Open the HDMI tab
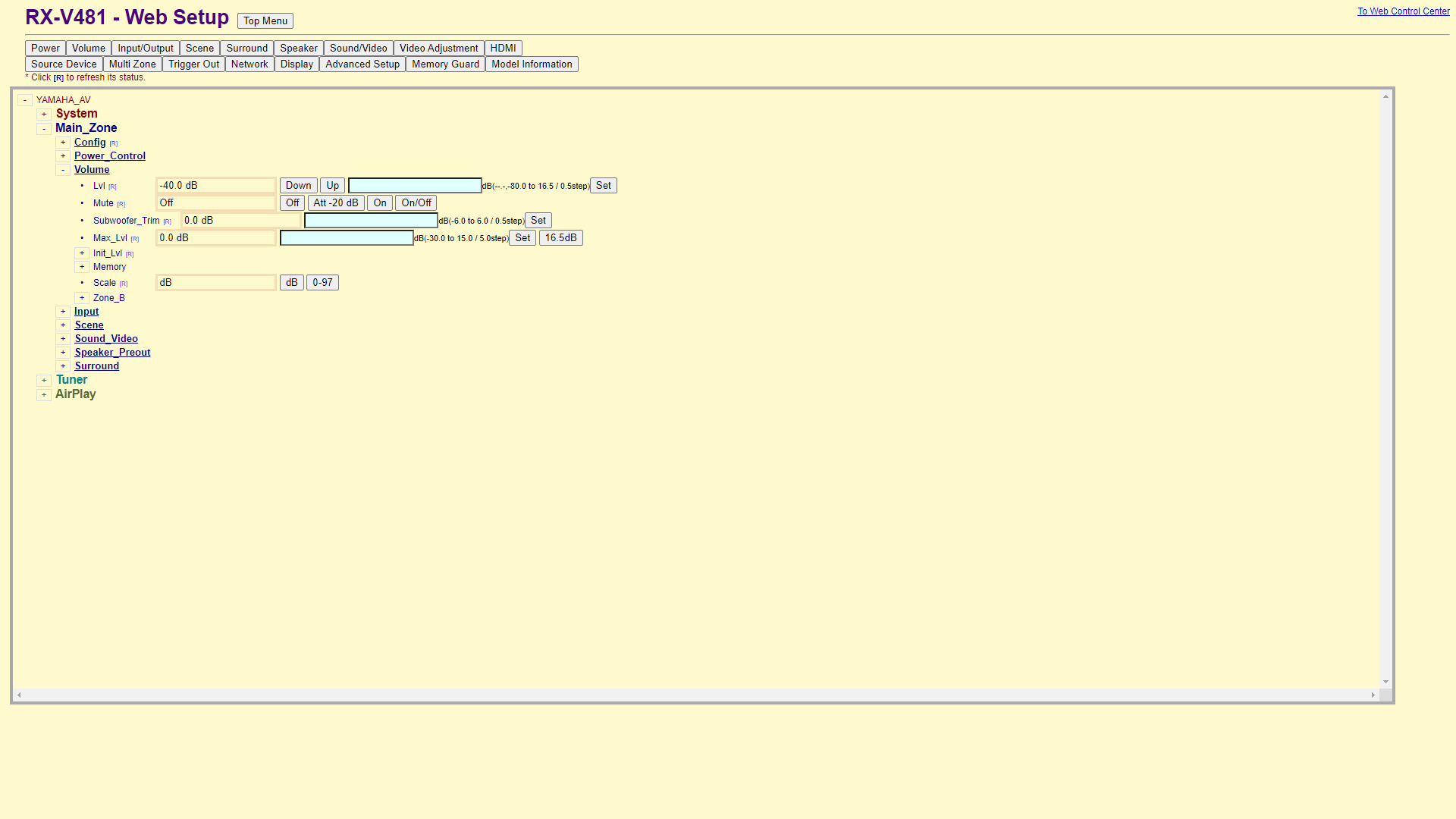Image resolution: width=1456 pixels, height=819 pixels. [504, 49]
